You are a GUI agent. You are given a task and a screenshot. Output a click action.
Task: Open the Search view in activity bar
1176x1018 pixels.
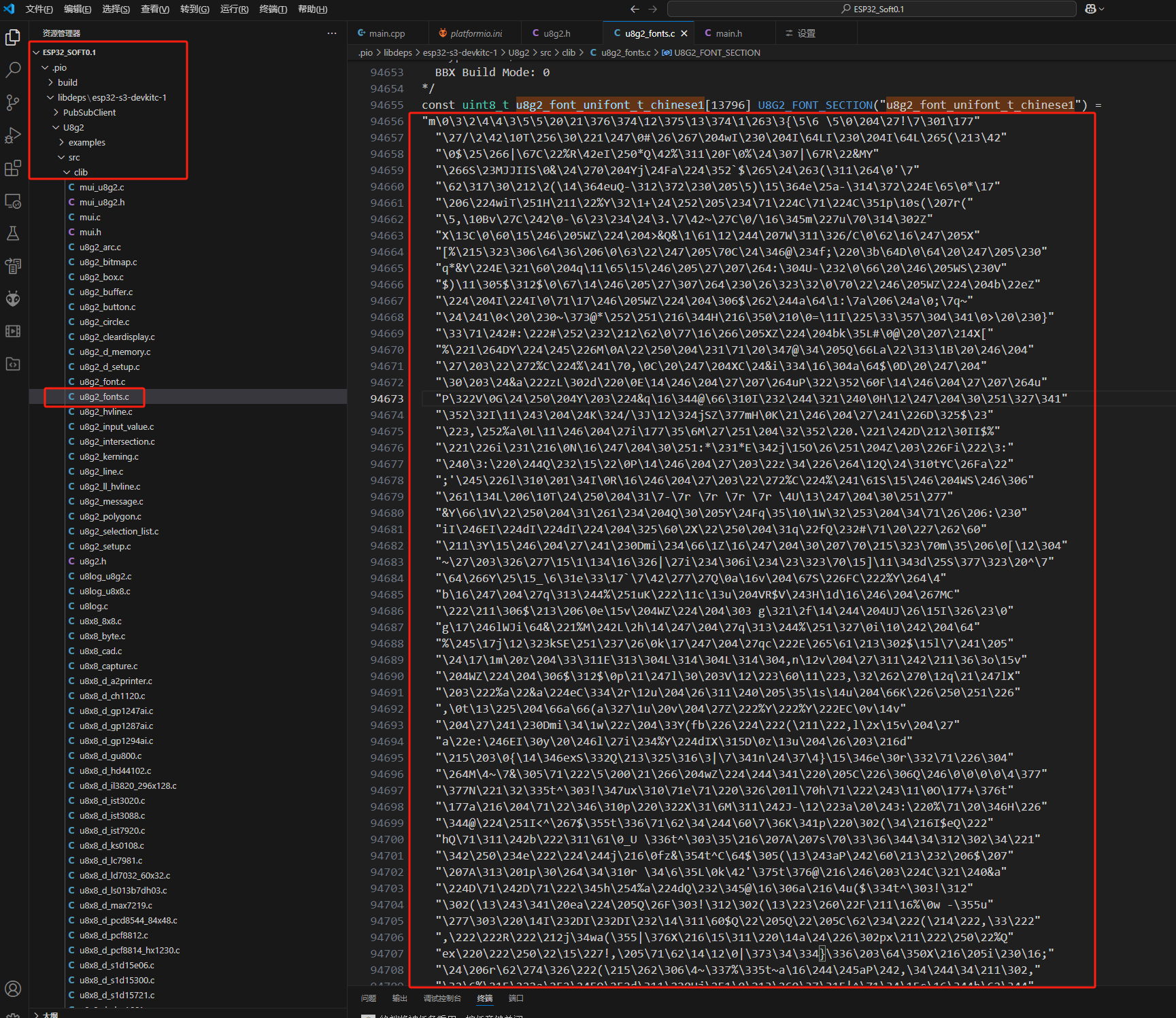(x=13, y=70)
